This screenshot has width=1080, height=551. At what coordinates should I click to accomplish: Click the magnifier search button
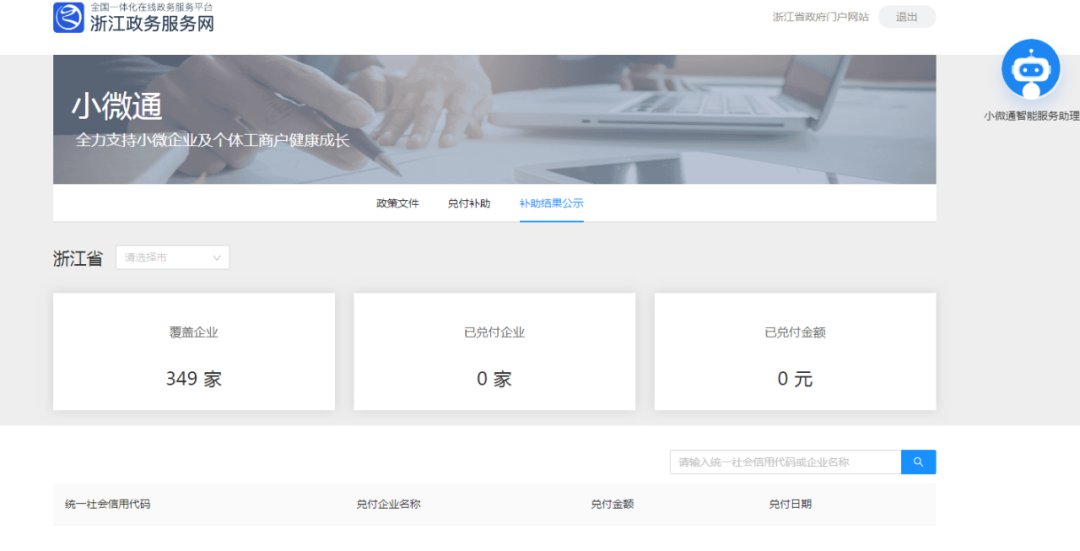[x=918, y=462]
